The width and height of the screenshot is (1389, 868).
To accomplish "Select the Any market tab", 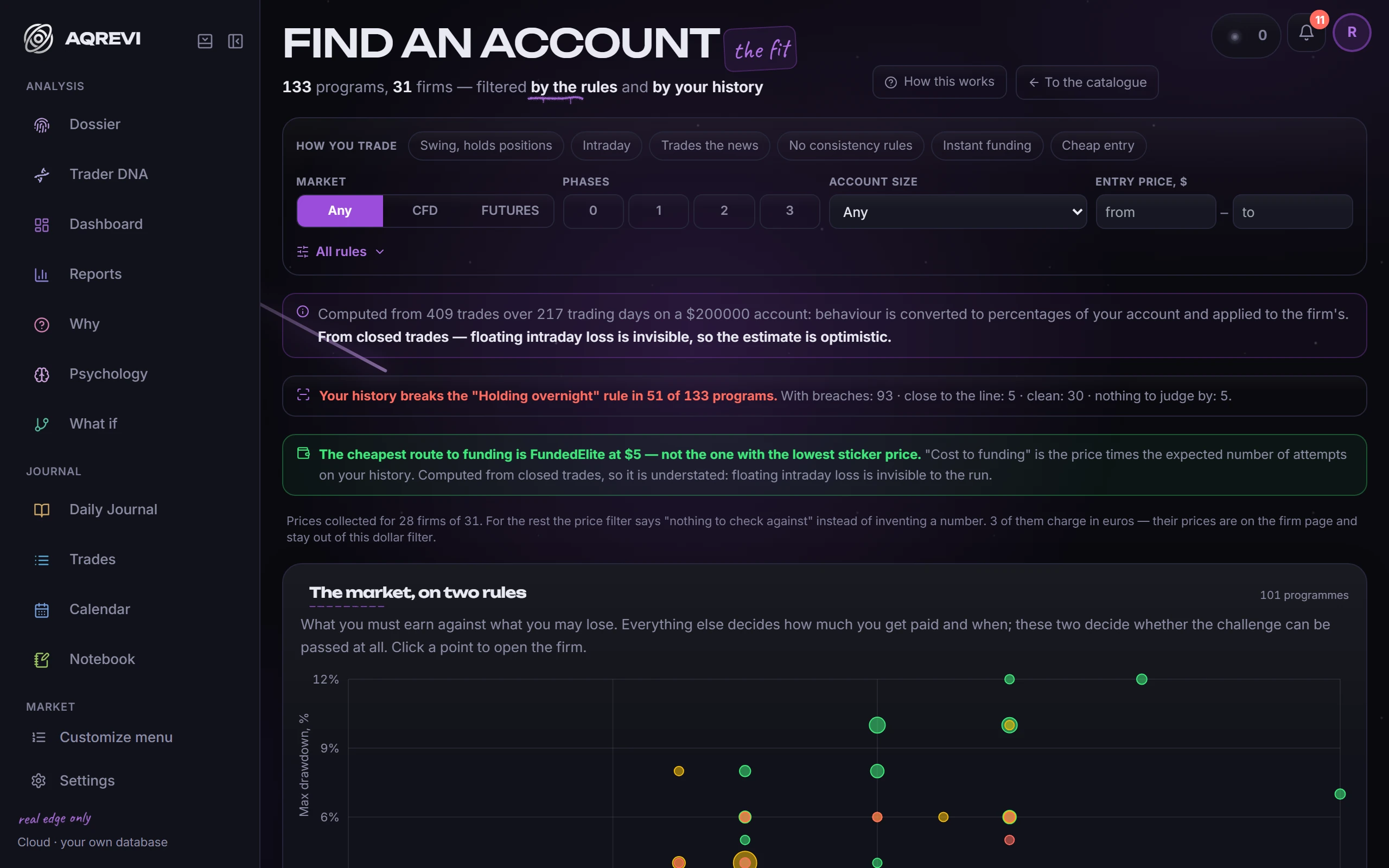I will [340, 210].
